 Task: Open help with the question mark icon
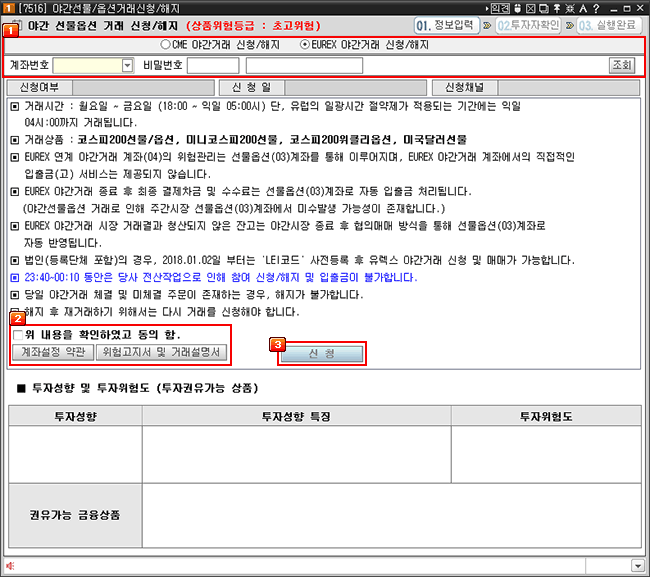pos(595,8)
